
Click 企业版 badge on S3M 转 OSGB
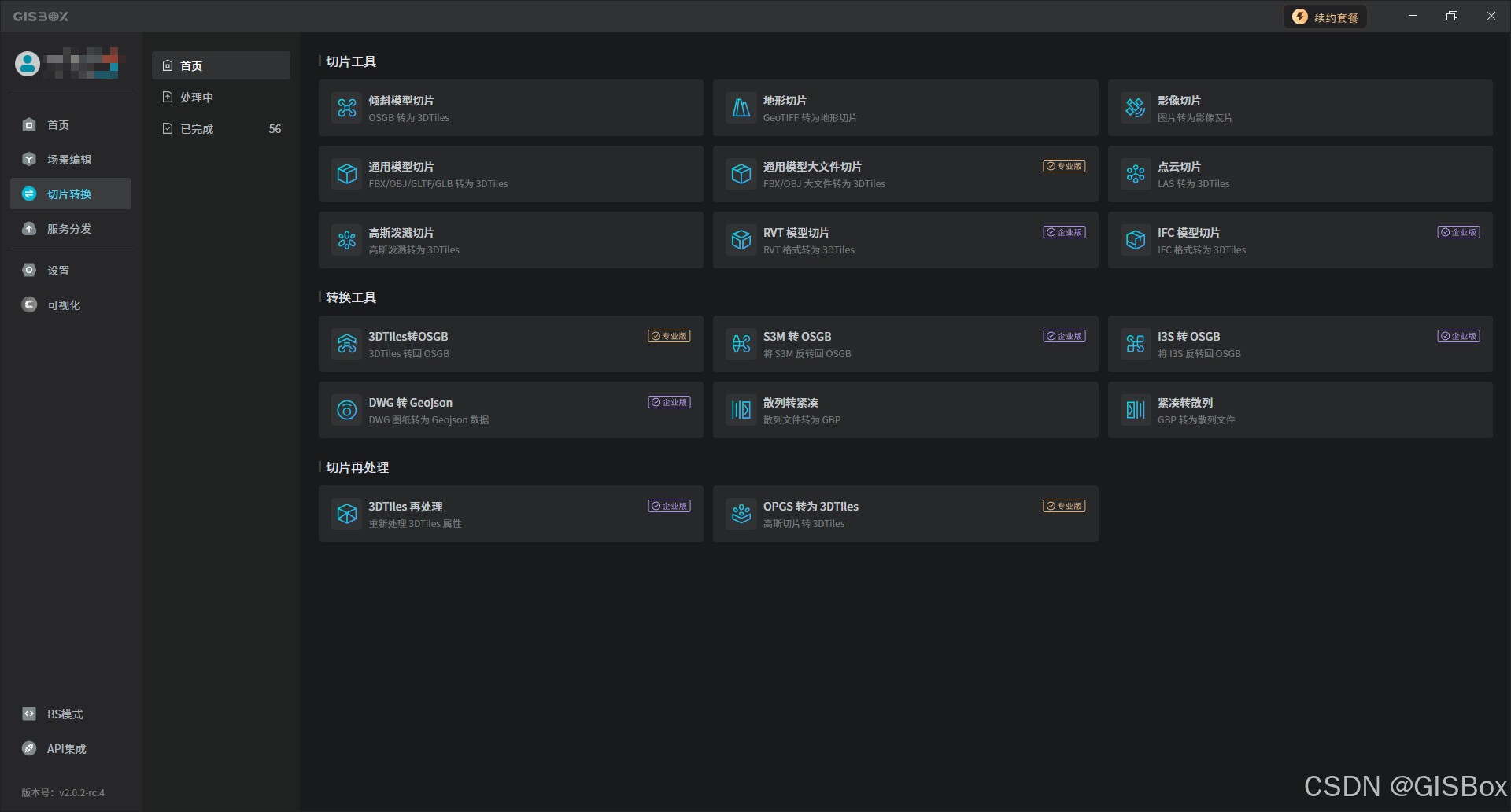click(1064, 336)
